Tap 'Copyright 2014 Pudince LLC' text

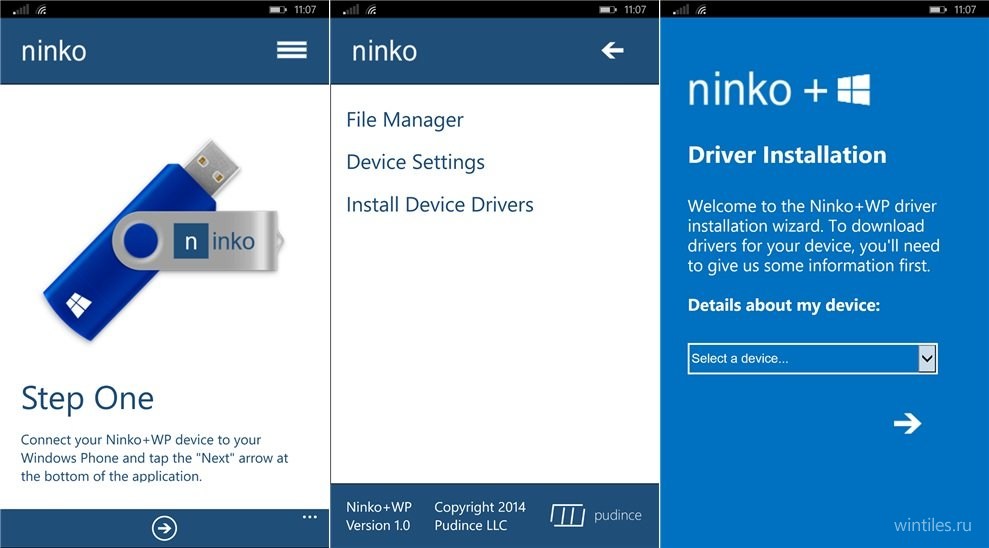[479, 516]
